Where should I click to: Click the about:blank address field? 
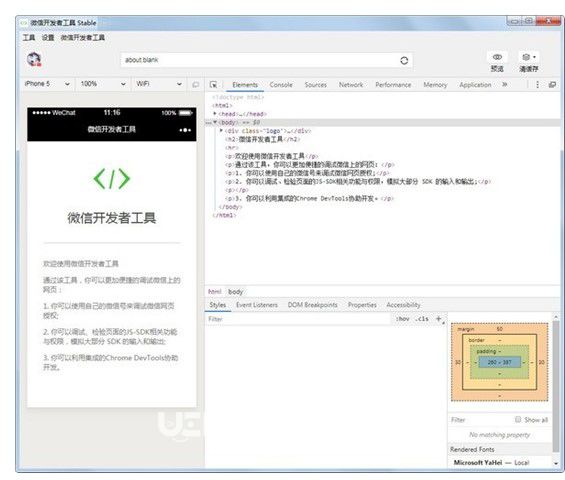(x=259, y=60)
